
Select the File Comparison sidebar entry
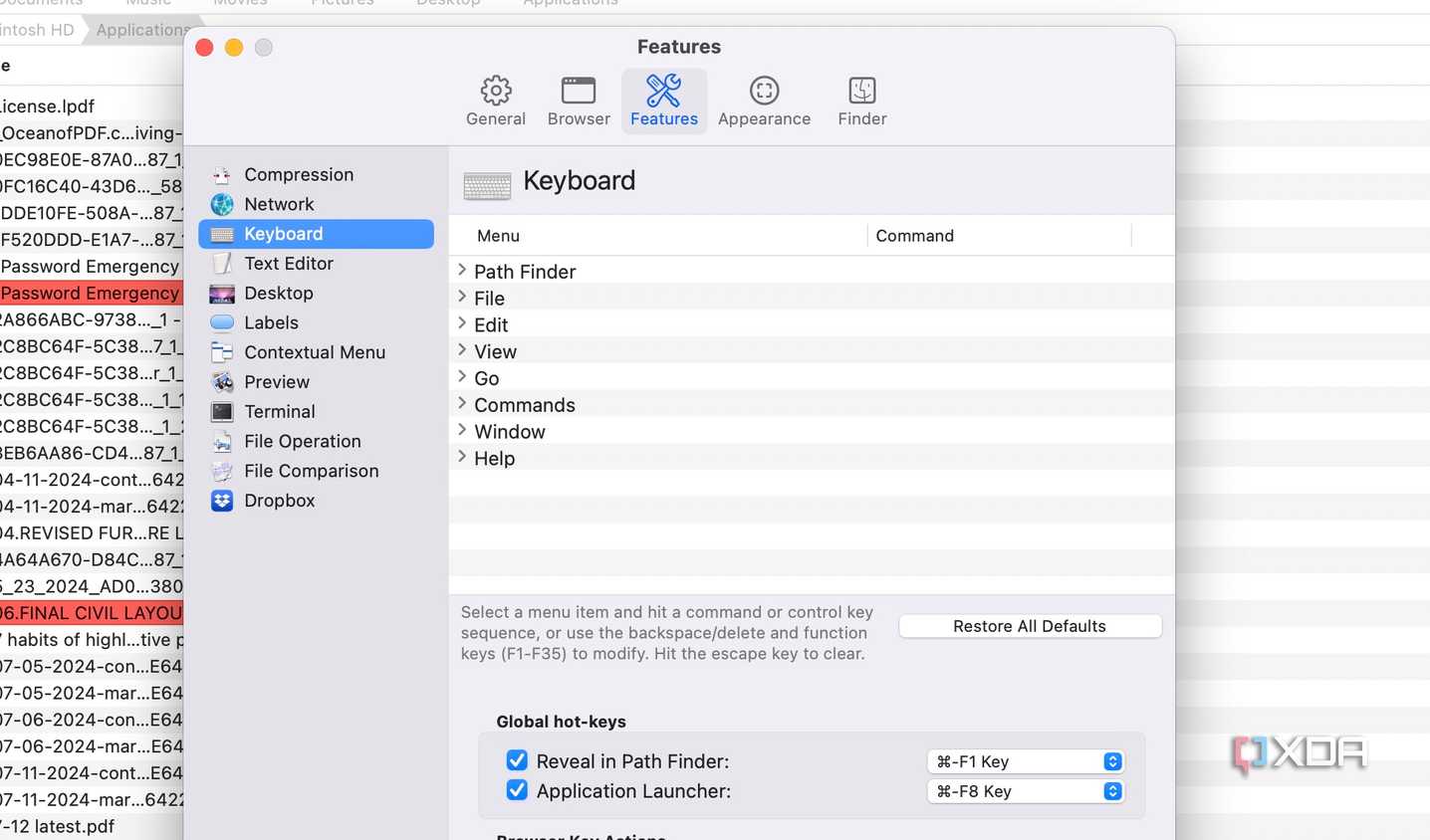tap(316, 471)
